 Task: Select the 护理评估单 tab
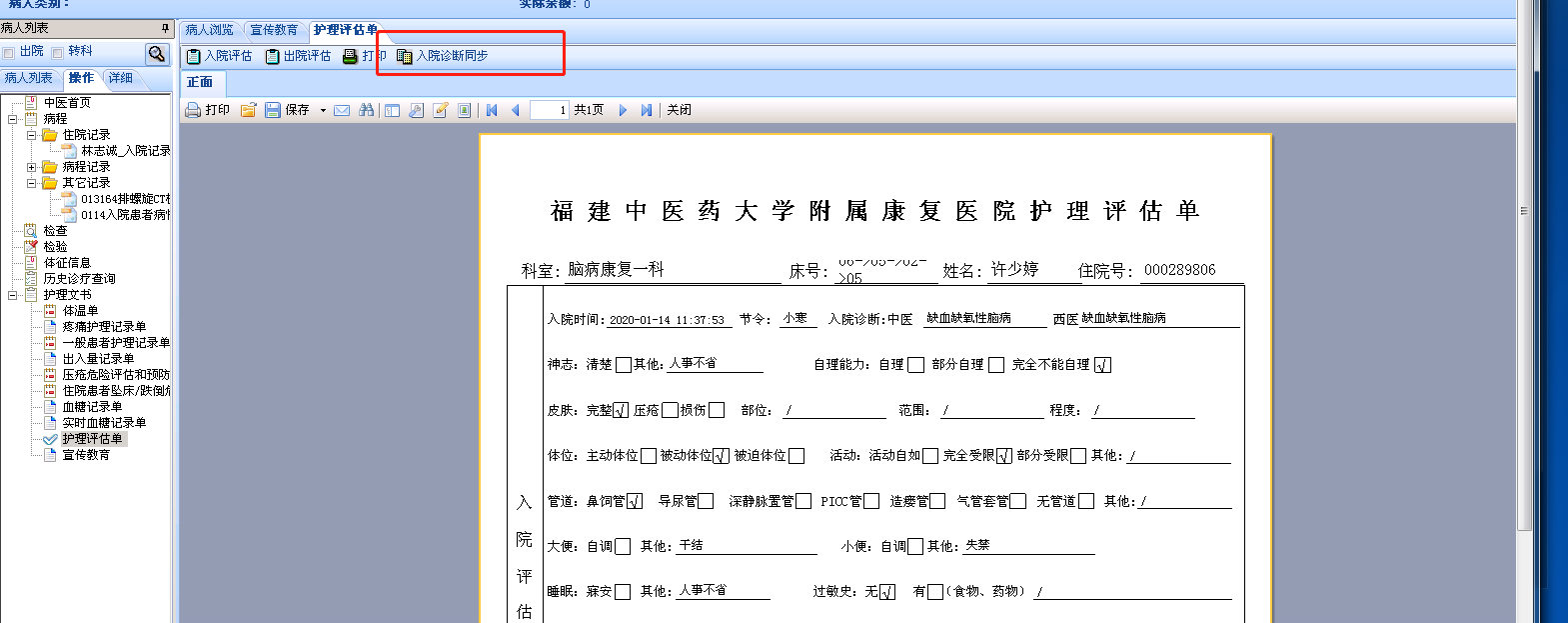tap(346, 30)
